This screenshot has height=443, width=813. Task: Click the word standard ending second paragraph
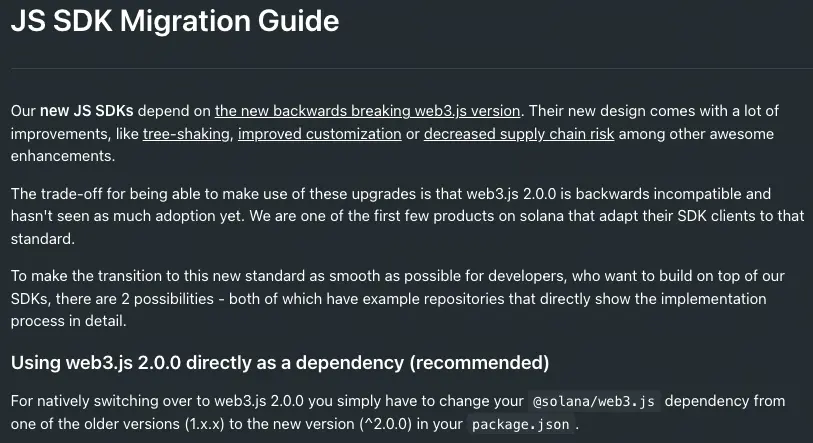pyautogui.click(x=43, y=239)
